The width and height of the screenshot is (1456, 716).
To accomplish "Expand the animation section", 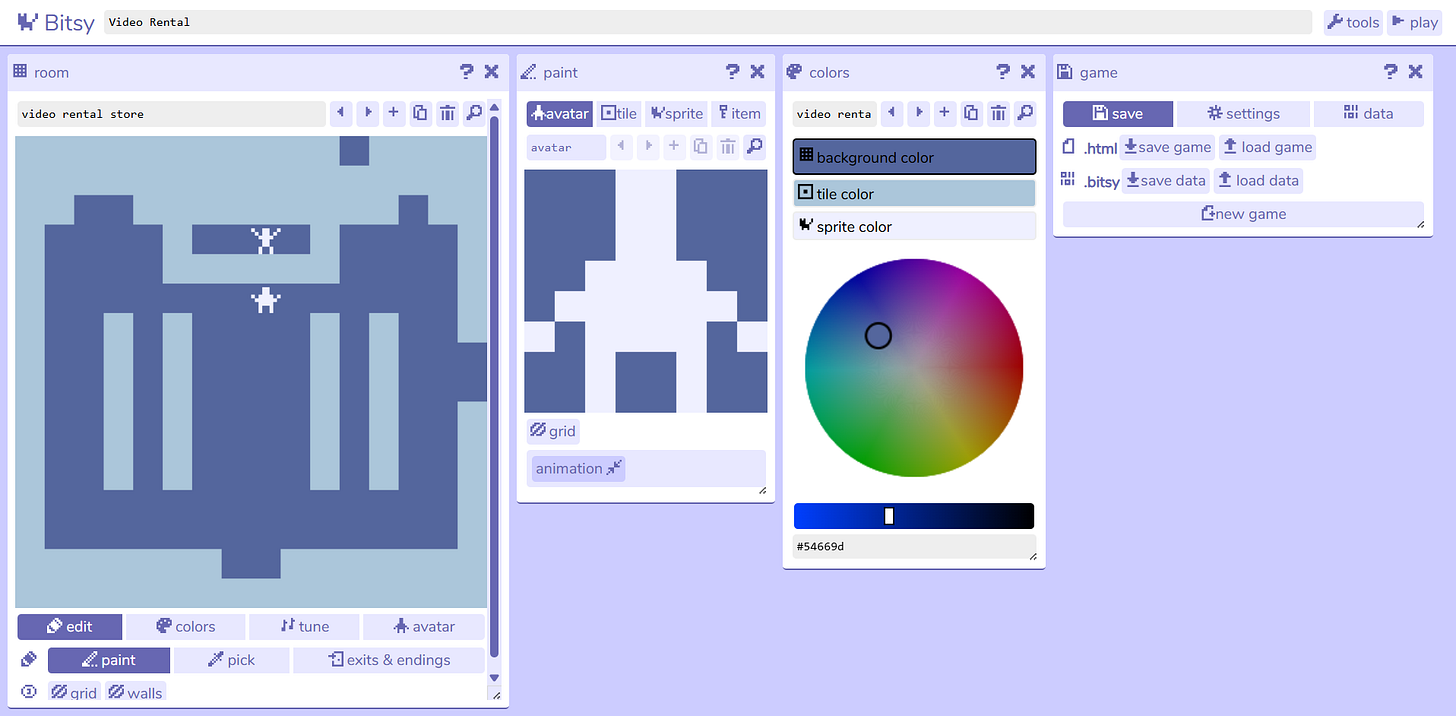I will click(x=578, y=468).
